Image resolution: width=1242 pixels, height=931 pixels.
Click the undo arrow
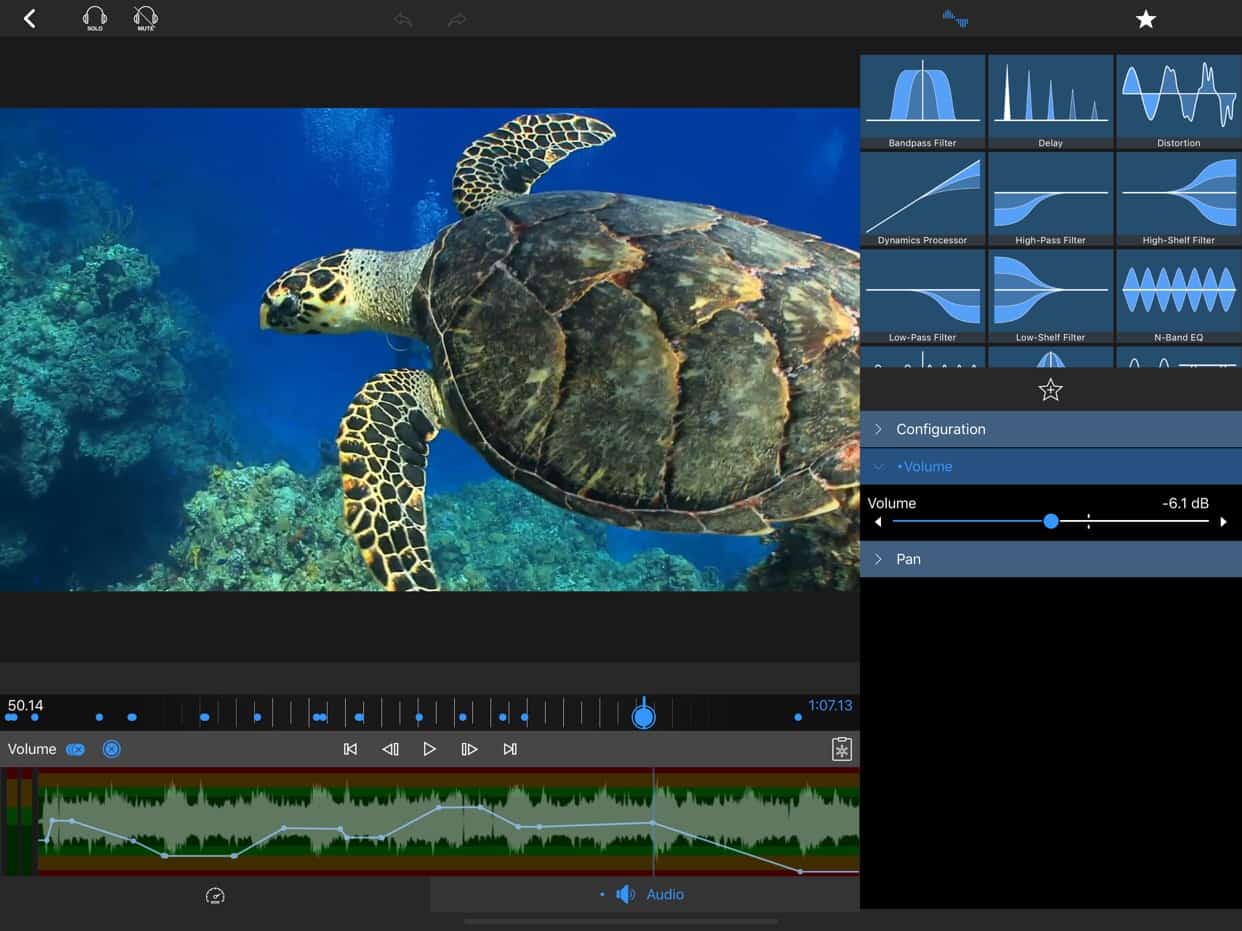403,19
